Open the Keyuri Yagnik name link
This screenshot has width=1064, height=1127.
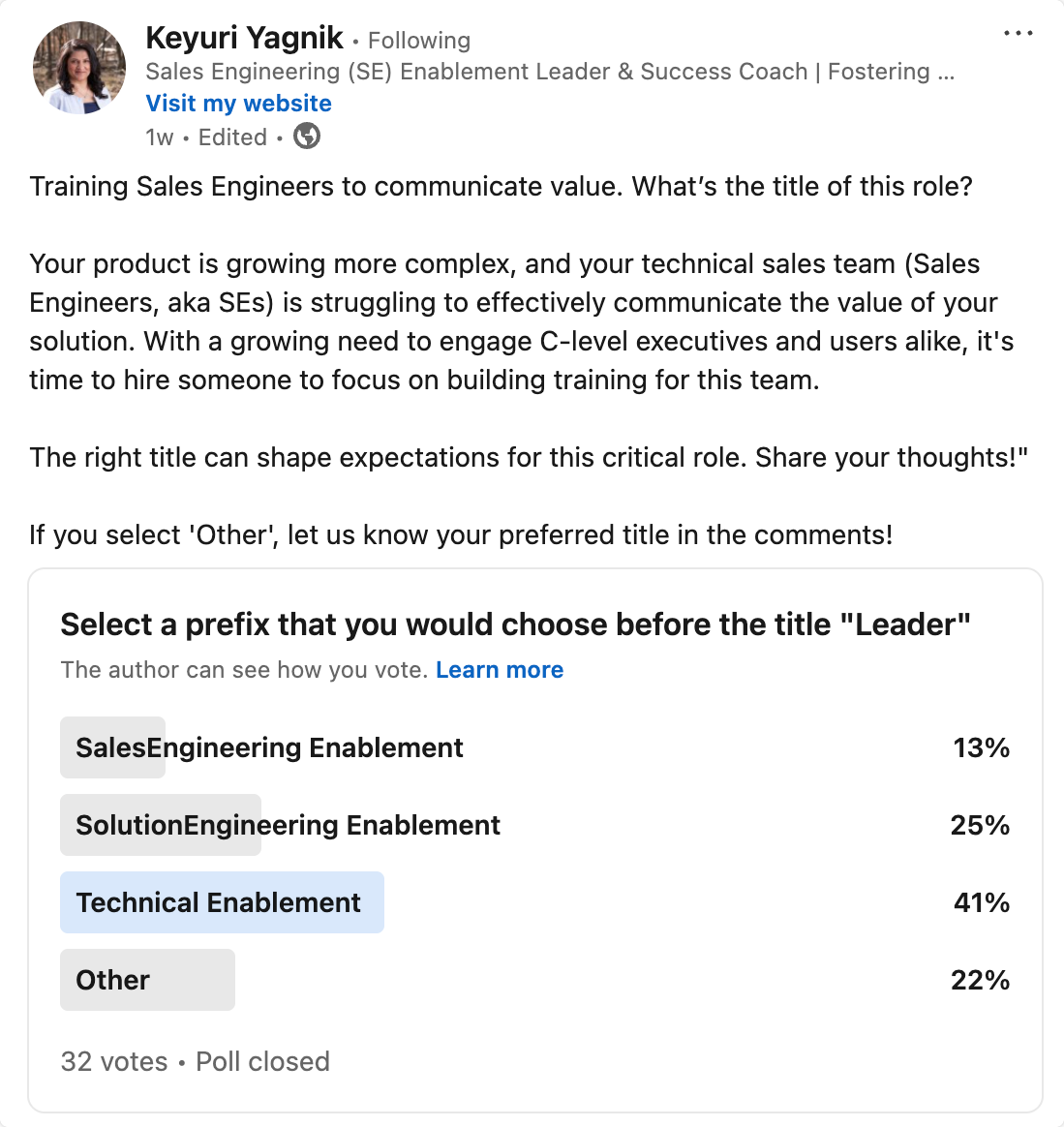pyautogui.click(x=244, y=38)
